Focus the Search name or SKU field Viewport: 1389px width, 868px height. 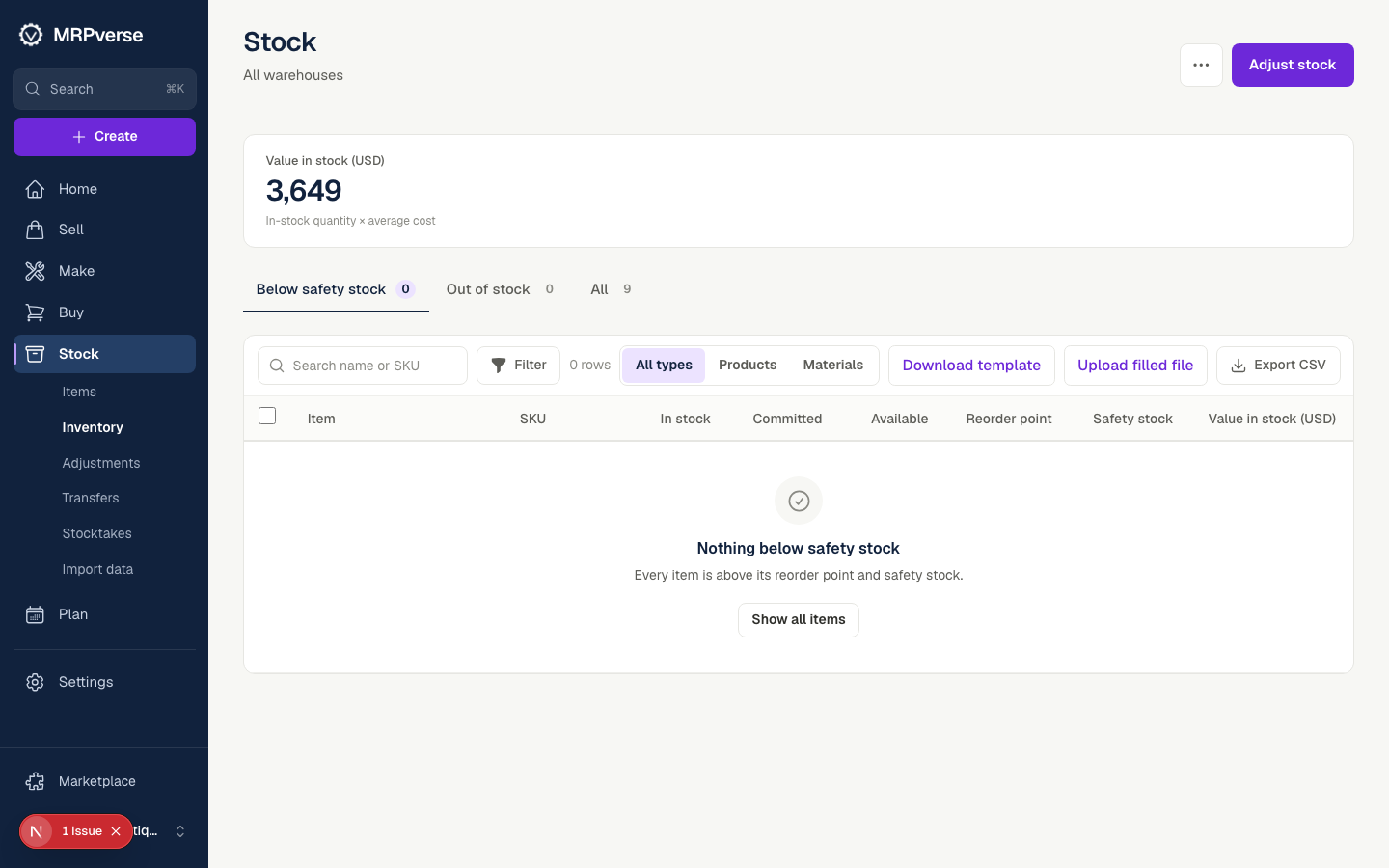[363, 366]
